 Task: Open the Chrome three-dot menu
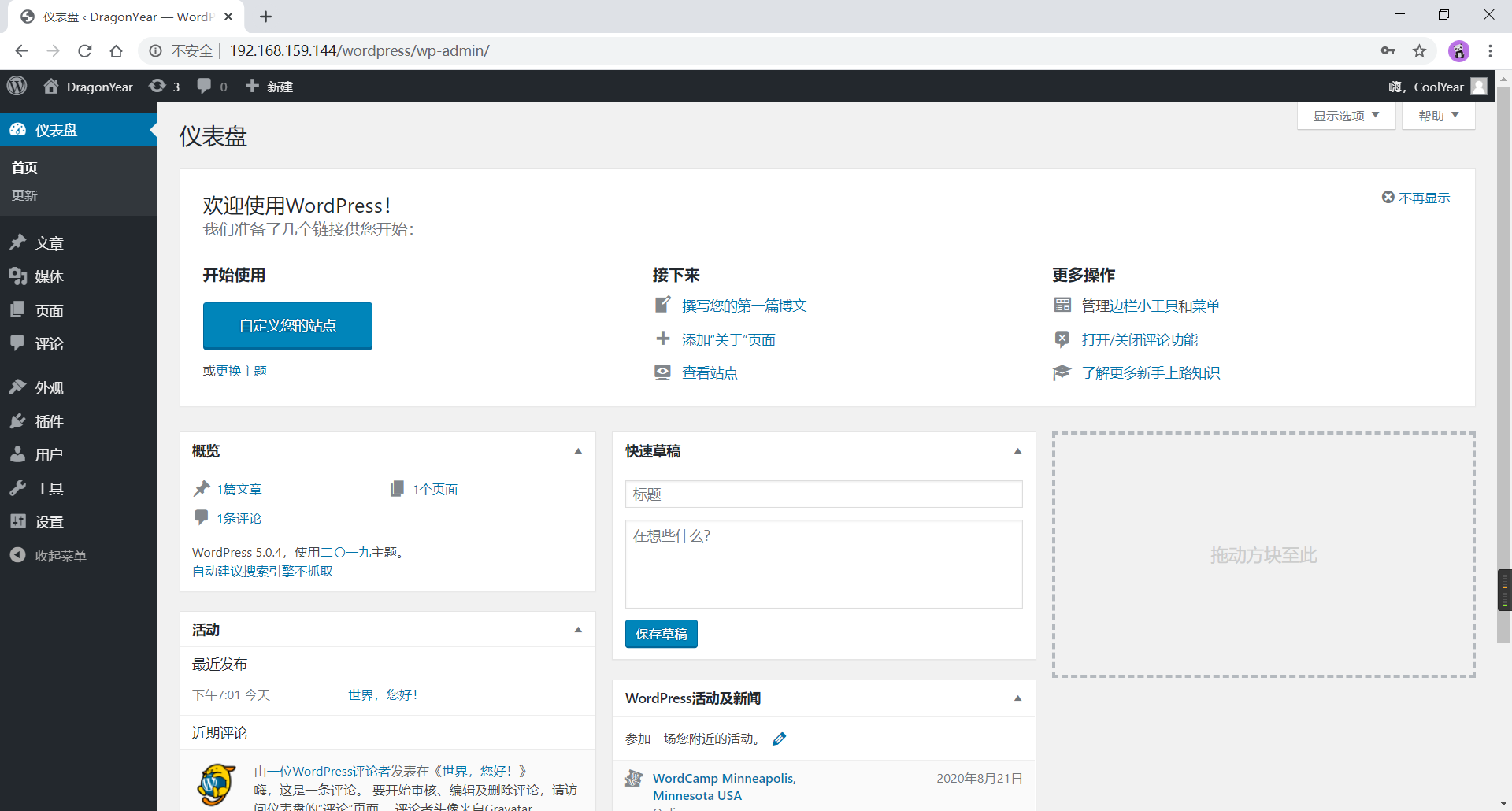pyautogui.click(x=1490, y=51)
